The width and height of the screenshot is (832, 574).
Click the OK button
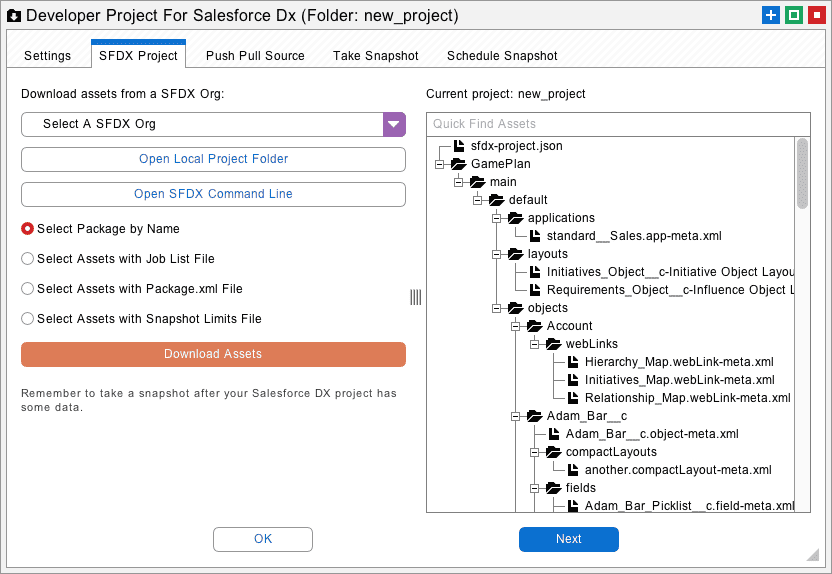tap(263, 539)
